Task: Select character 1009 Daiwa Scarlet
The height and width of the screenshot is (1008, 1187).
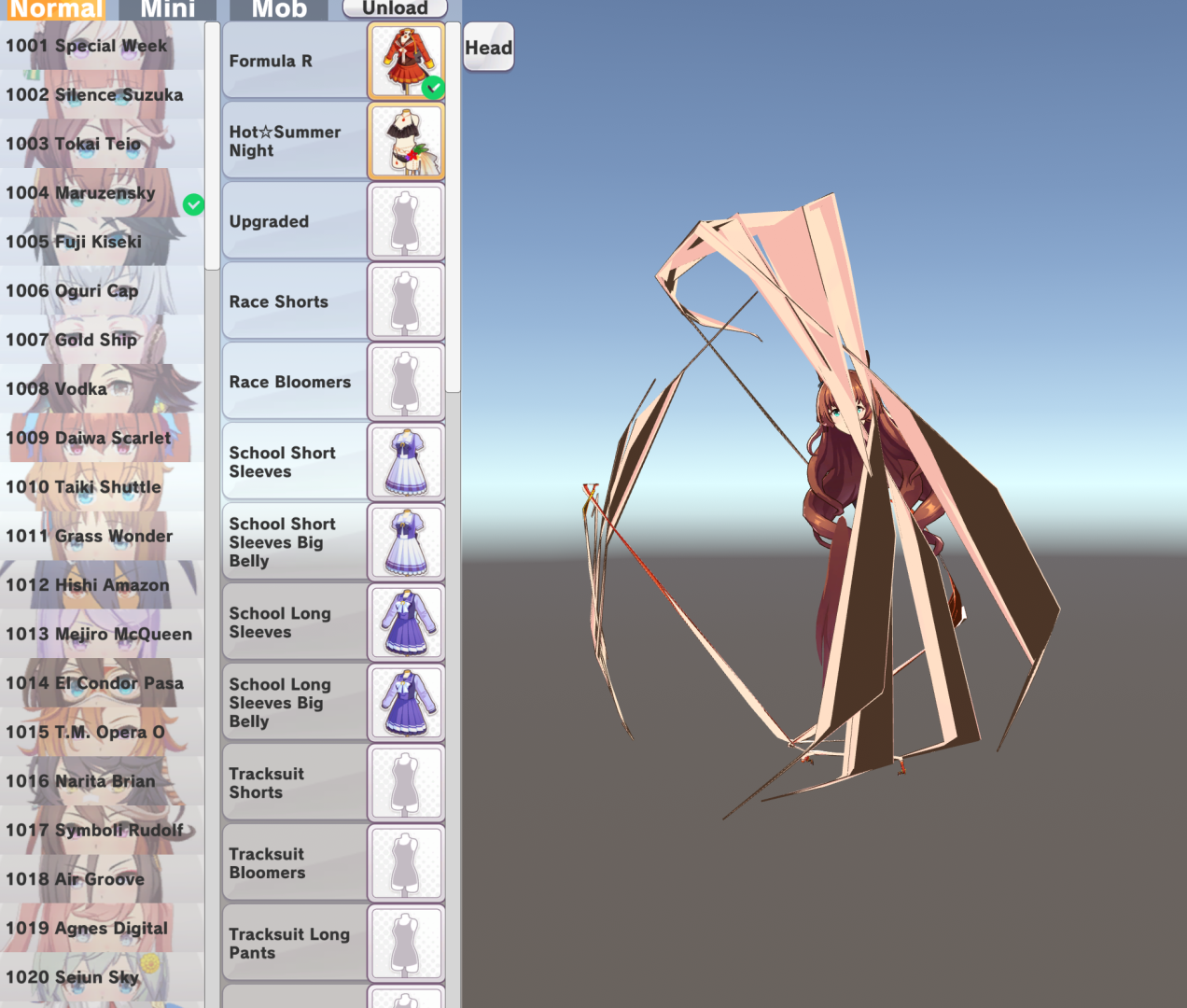Action: pos(102,438)
